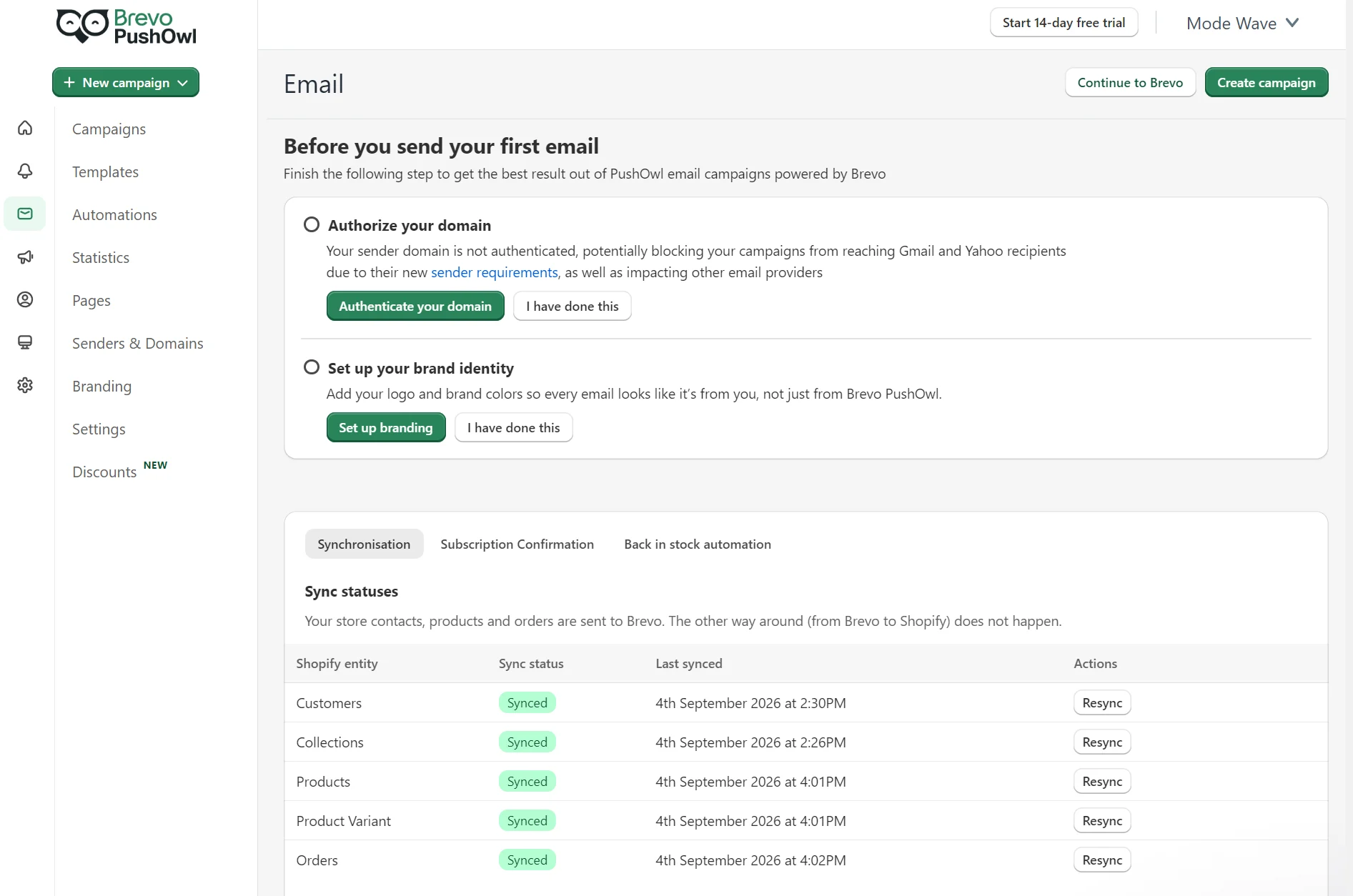Select the Email envelope icon

(x=25, y=214)
